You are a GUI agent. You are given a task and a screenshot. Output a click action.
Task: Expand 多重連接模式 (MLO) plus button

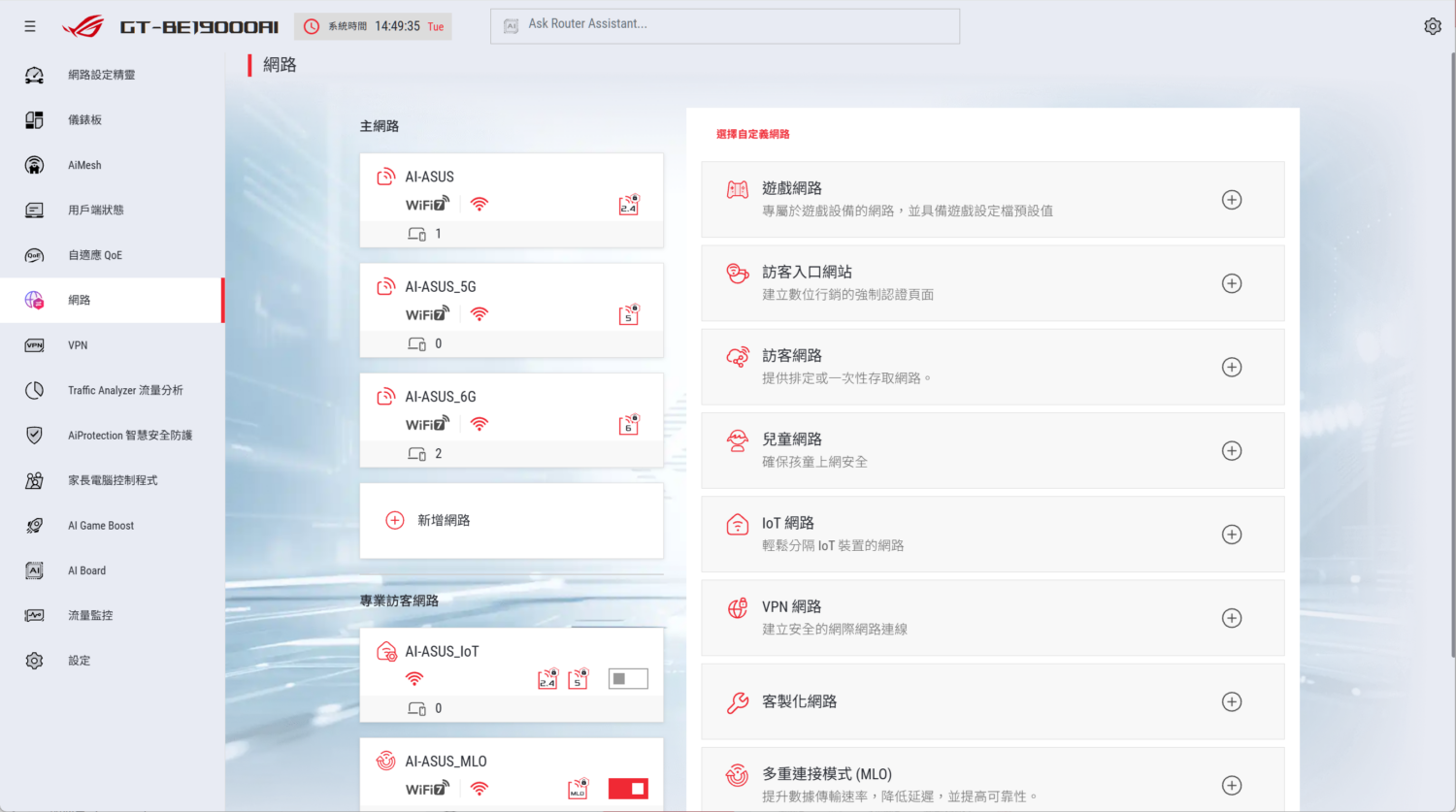click(x=1232, y=786)
